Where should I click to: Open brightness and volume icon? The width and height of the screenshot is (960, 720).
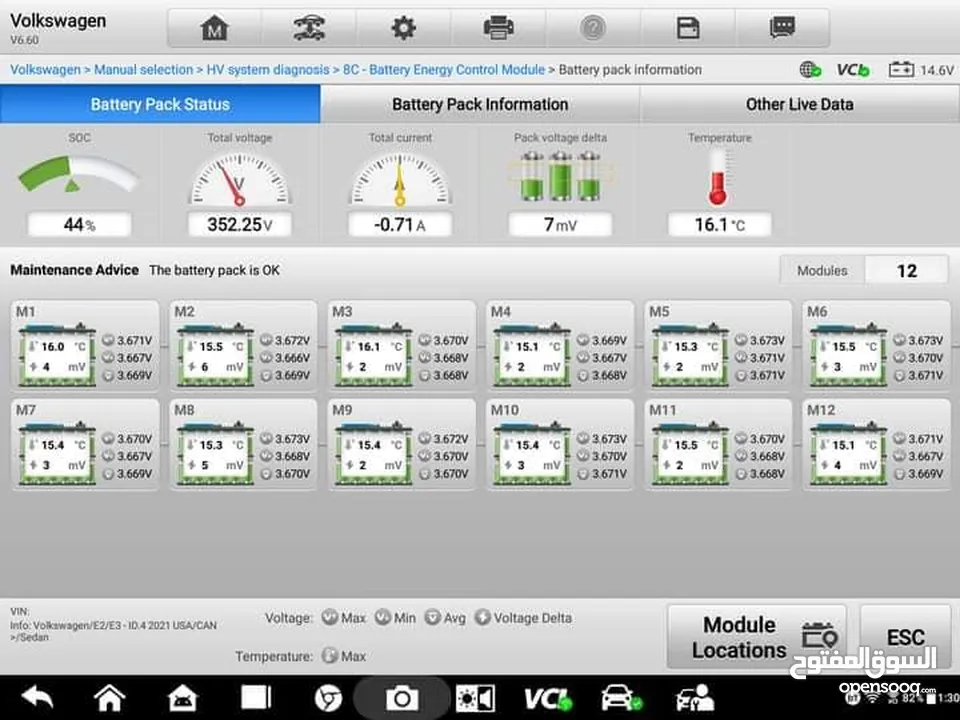pos(475,698)
